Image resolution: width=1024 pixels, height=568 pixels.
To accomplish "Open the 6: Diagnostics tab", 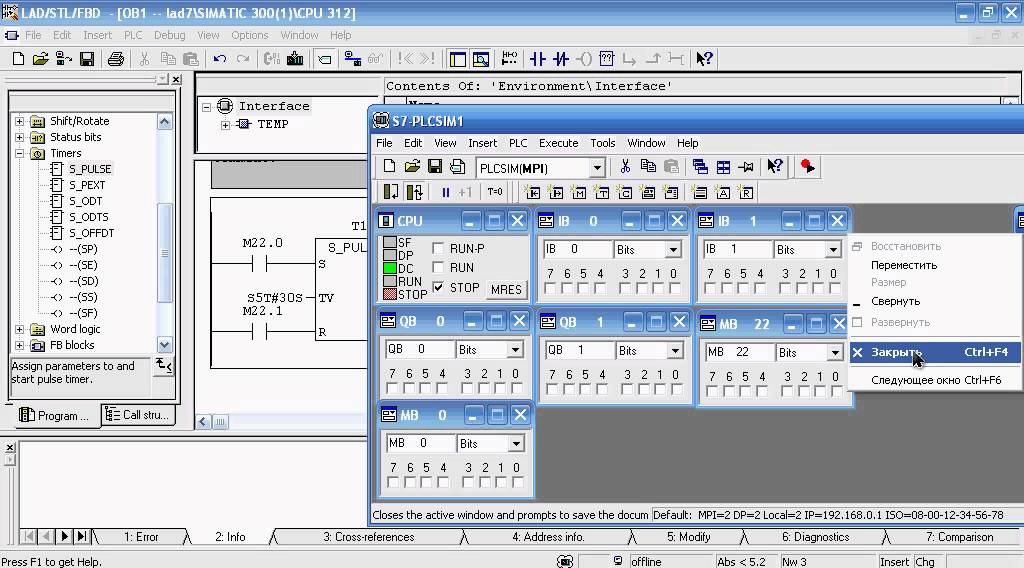I will click(816, 537).
